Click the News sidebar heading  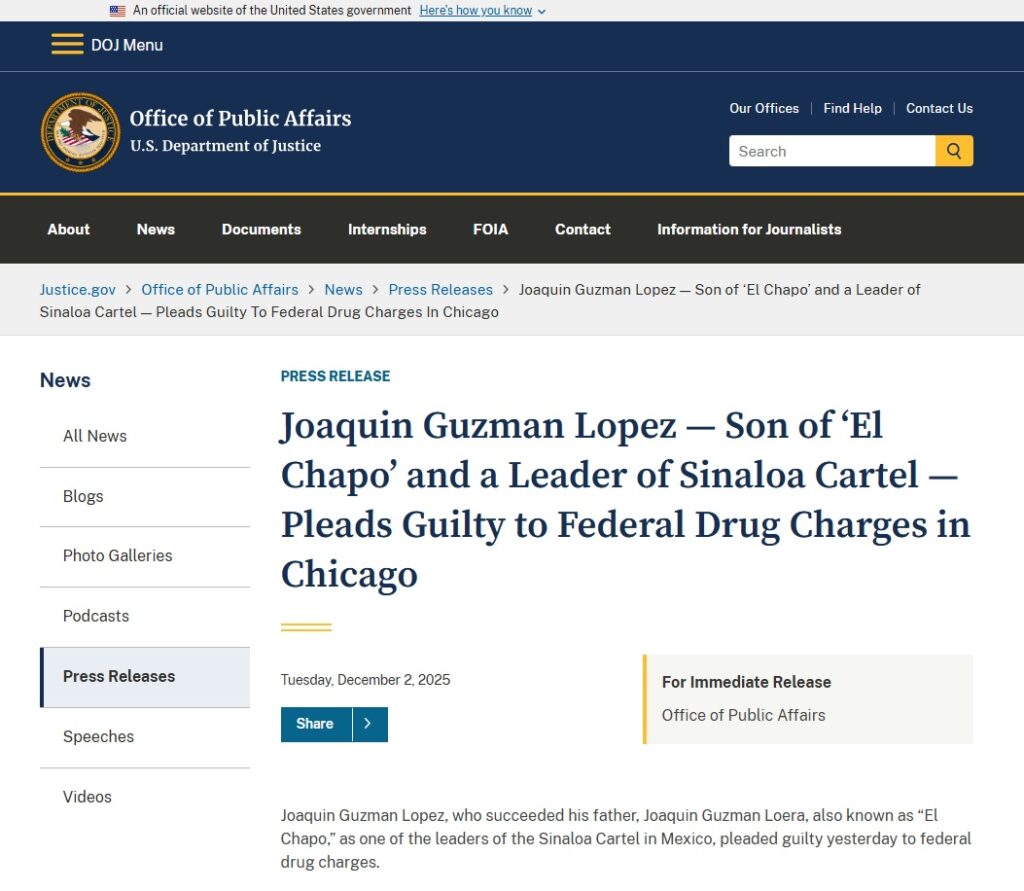[65, 380]
